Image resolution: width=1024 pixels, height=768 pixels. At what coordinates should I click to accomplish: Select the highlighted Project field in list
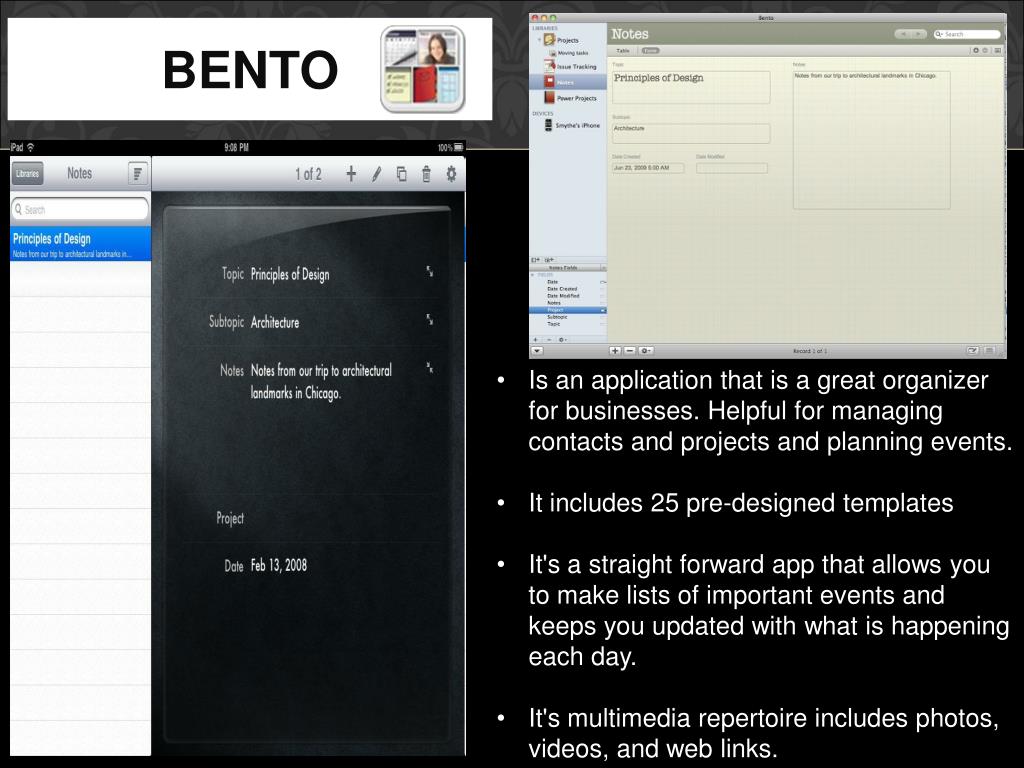(568, 310)
